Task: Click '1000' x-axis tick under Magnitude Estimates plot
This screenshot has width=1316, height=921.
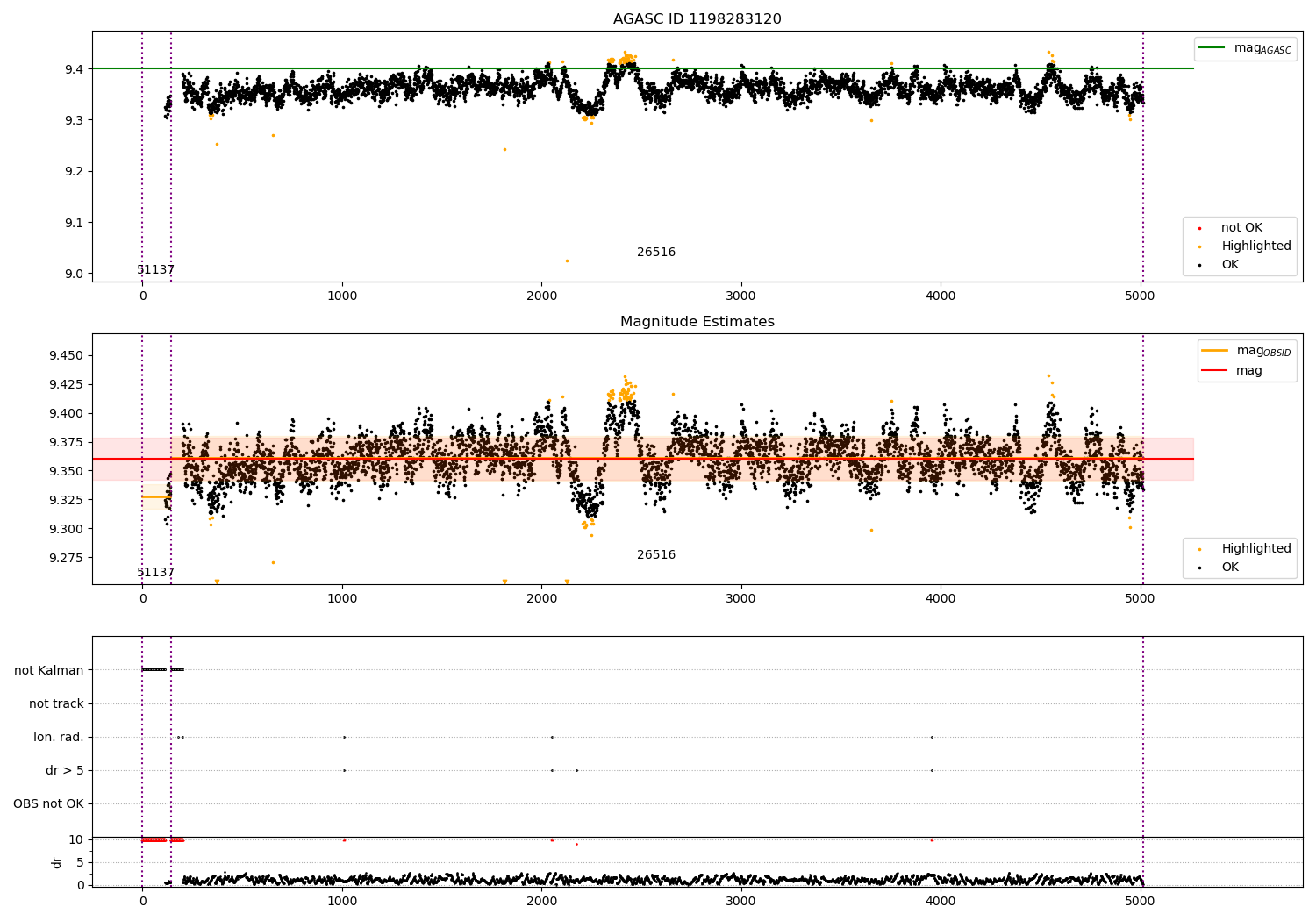Action: click(342, 599)
